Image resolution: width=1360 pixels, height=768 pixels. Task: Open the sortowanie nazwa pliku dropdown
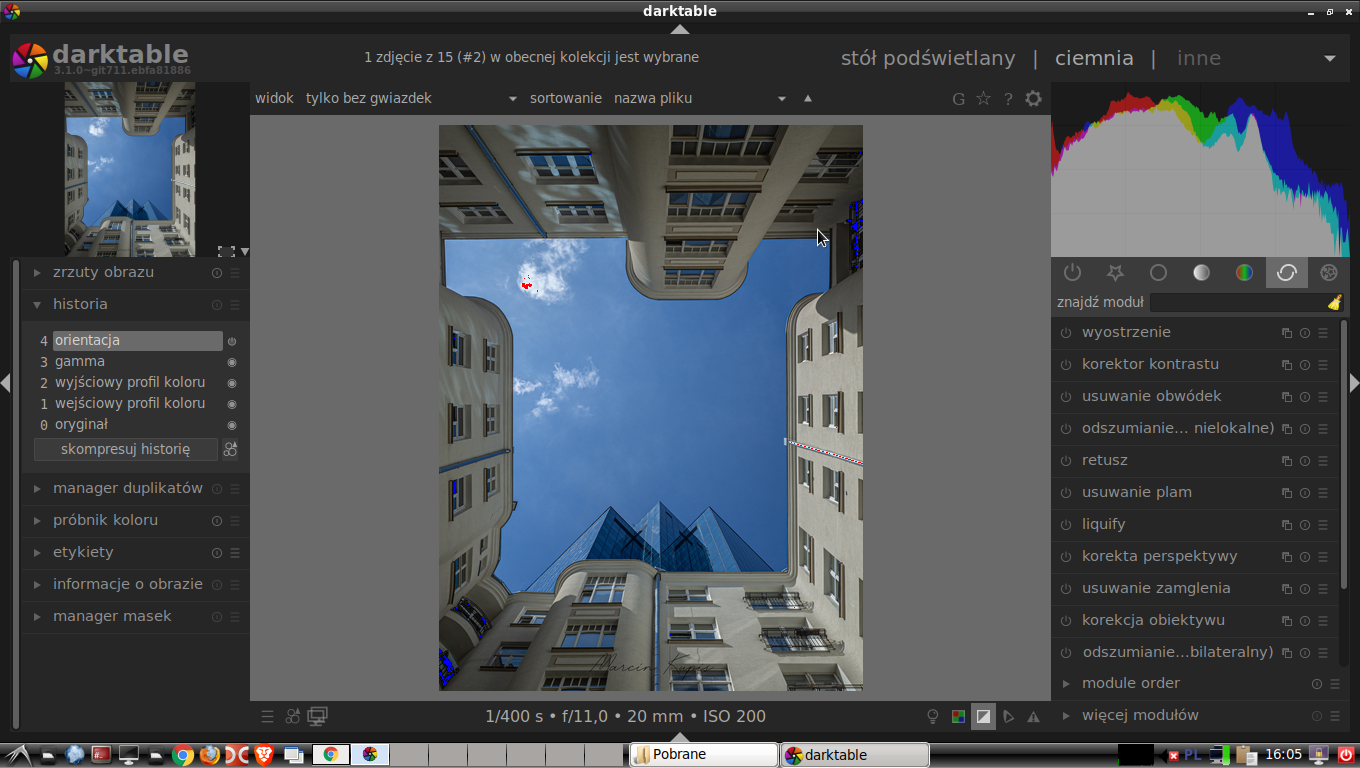coord(700,98)
